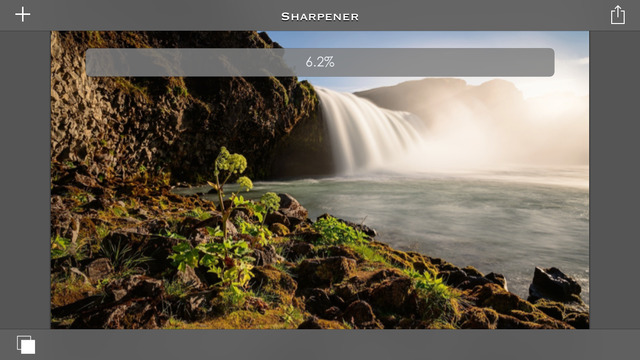
Task: Tap the dark boulder in the water
Action: (x=554, y=285)
